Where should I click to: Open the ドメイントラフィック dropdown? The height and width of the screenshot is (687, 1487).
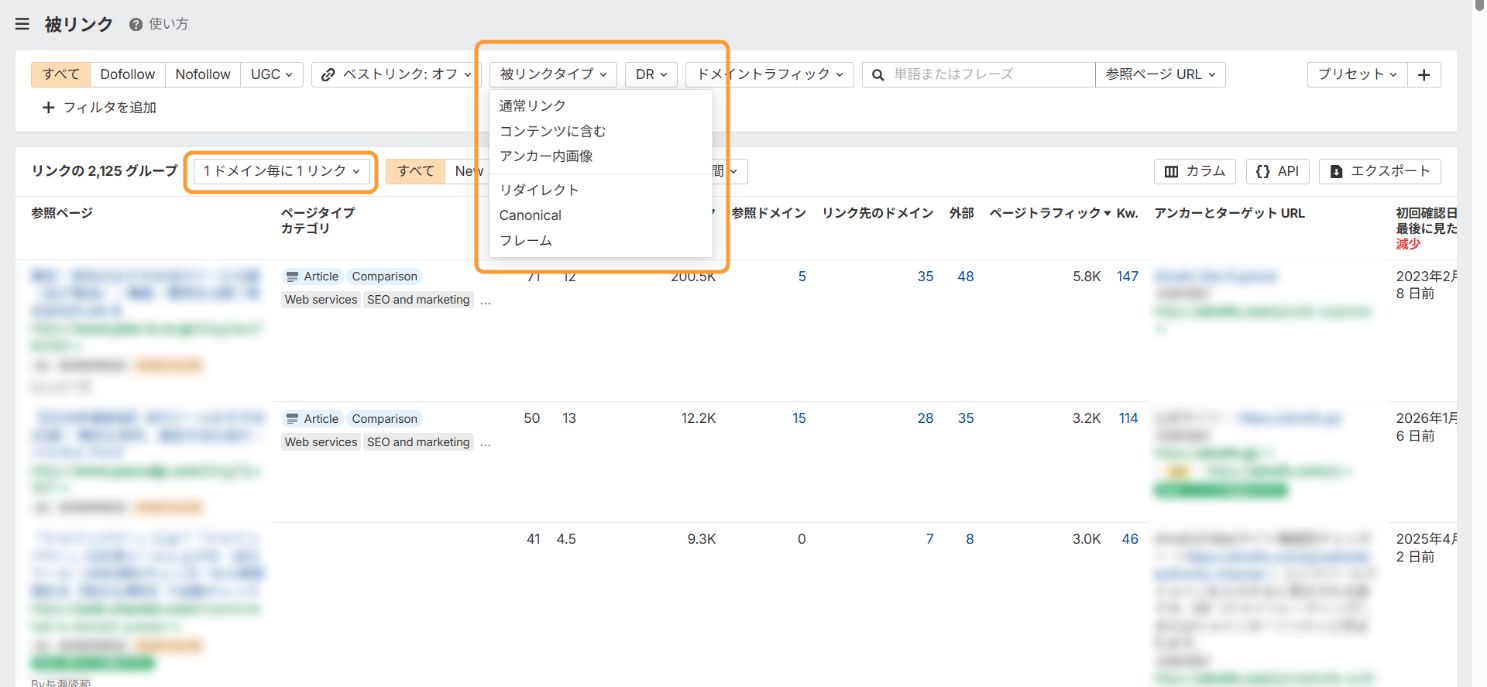(x=768, y=73)
